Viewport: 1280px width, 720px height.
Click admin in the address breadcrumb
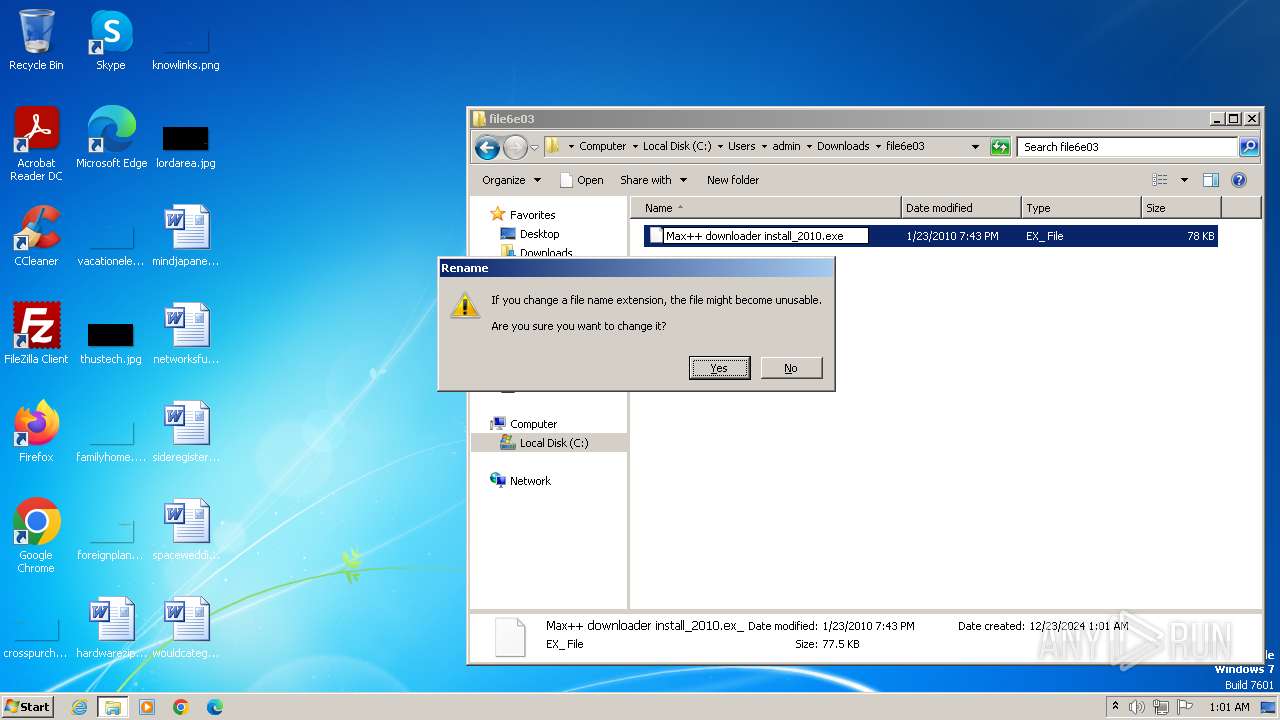[x=786, y=146]
